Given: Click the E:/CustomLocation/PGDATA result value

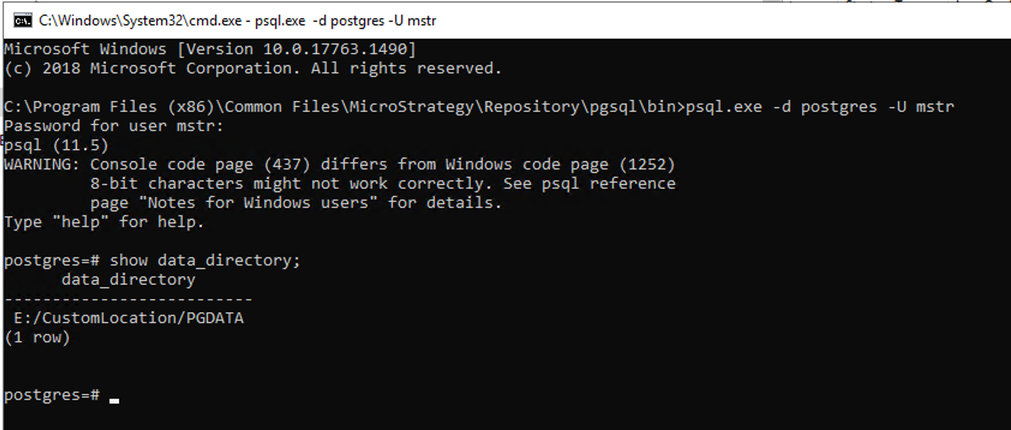Looking at the screenshot, I should coord(128,318).
